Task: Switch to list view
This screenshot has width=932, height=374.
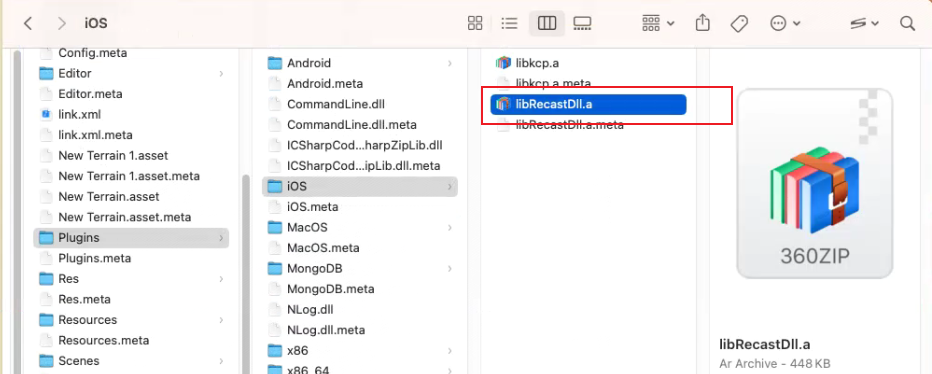Action: 509,24
